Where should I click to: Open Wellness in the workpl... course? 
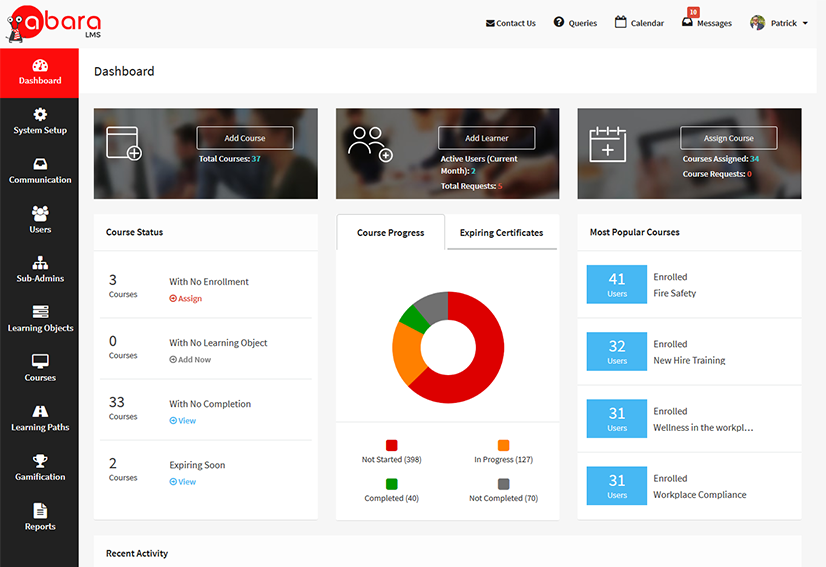(703, 427)
